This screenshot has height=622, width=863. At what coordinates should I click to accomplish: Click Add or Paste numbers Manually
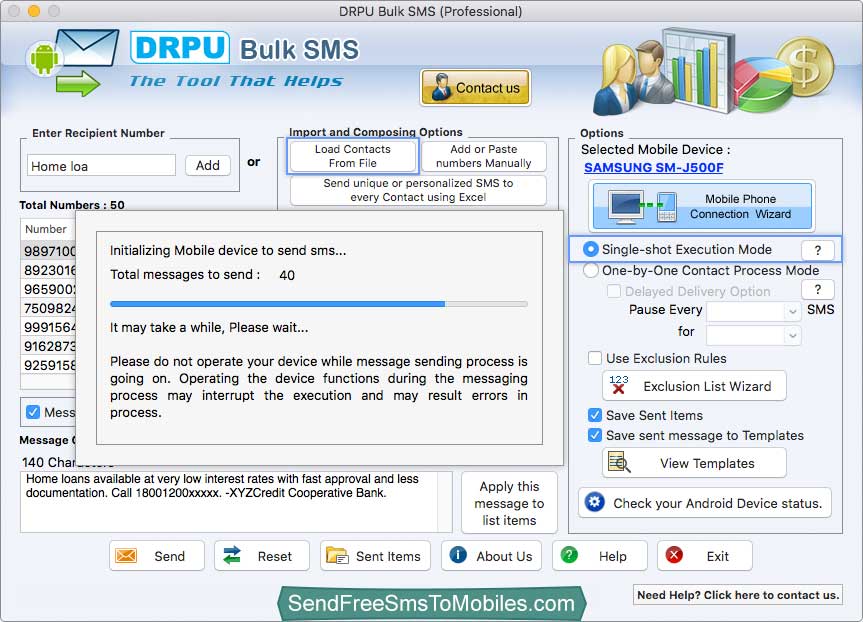click(484, 156)
